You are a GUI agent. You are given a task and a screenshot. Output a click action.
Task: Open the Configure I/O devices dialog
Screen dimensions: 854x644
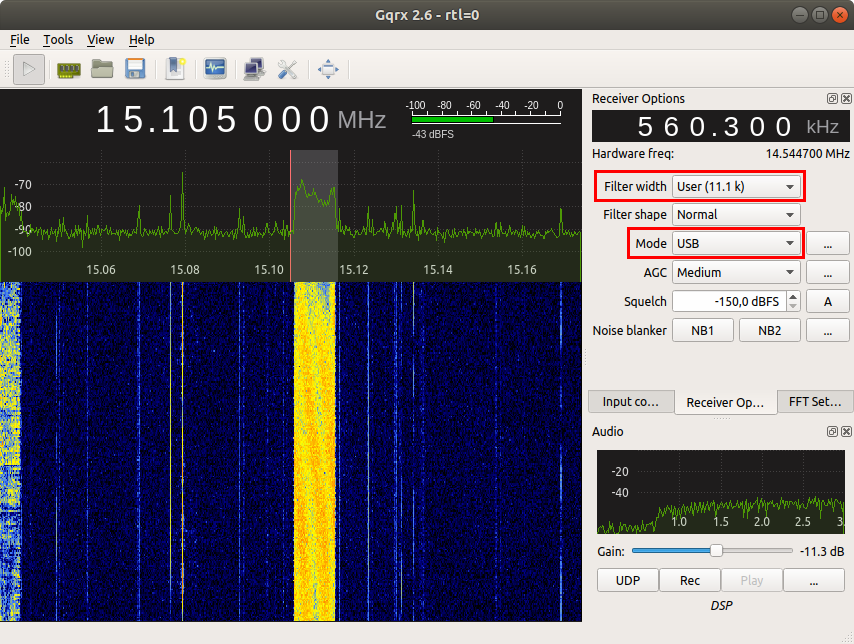(67, 69)
